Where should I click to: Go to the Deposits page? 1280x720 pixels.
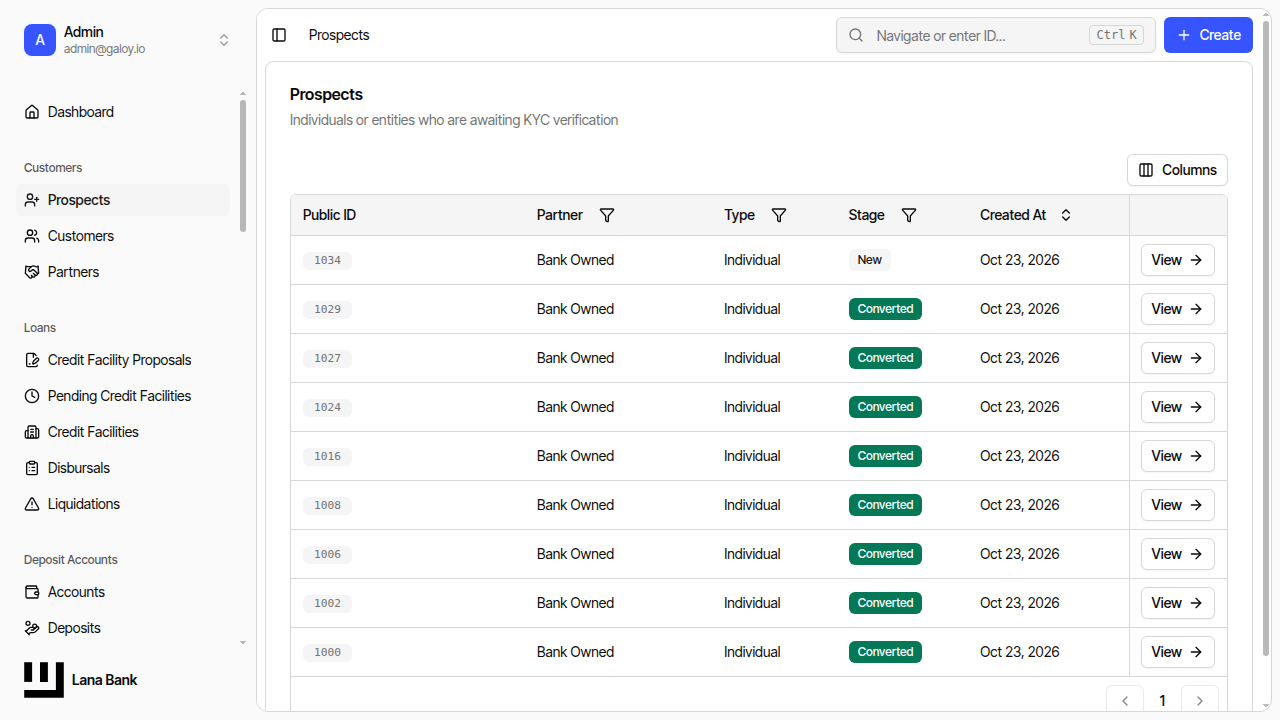tap(123, 628)
